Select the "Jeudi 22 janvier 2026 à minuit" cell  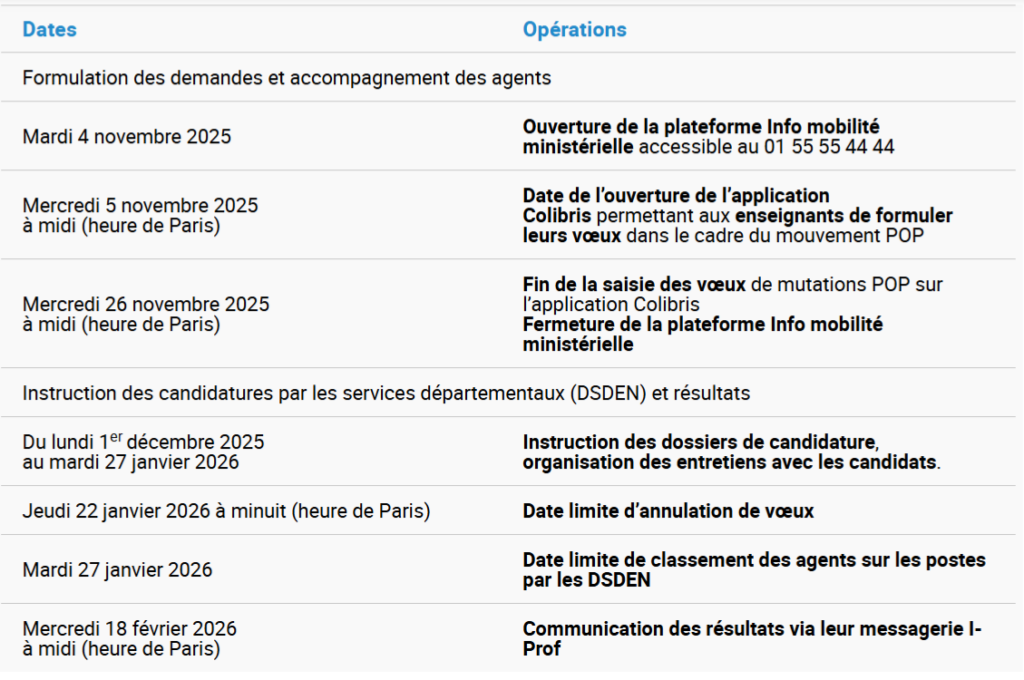pos(226,511)
